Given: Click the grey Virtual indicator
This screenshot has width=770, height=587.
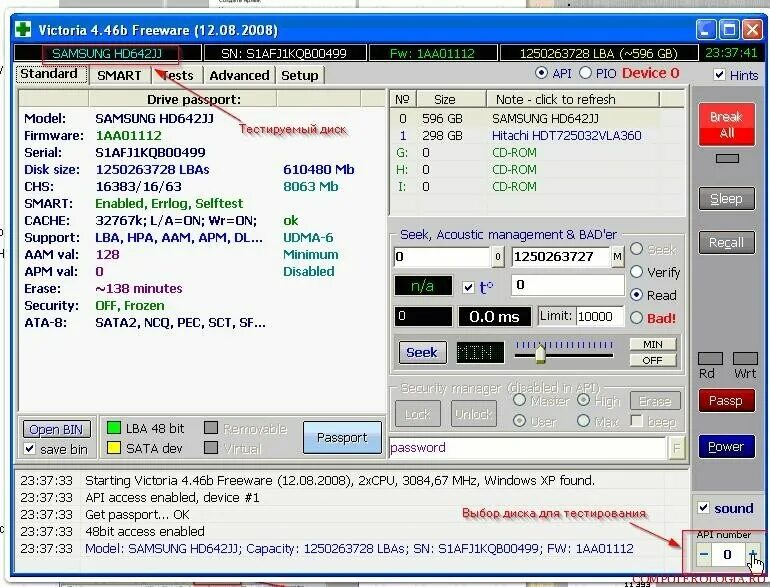Looking at the screenshot, I should click(x=211, y=448).
